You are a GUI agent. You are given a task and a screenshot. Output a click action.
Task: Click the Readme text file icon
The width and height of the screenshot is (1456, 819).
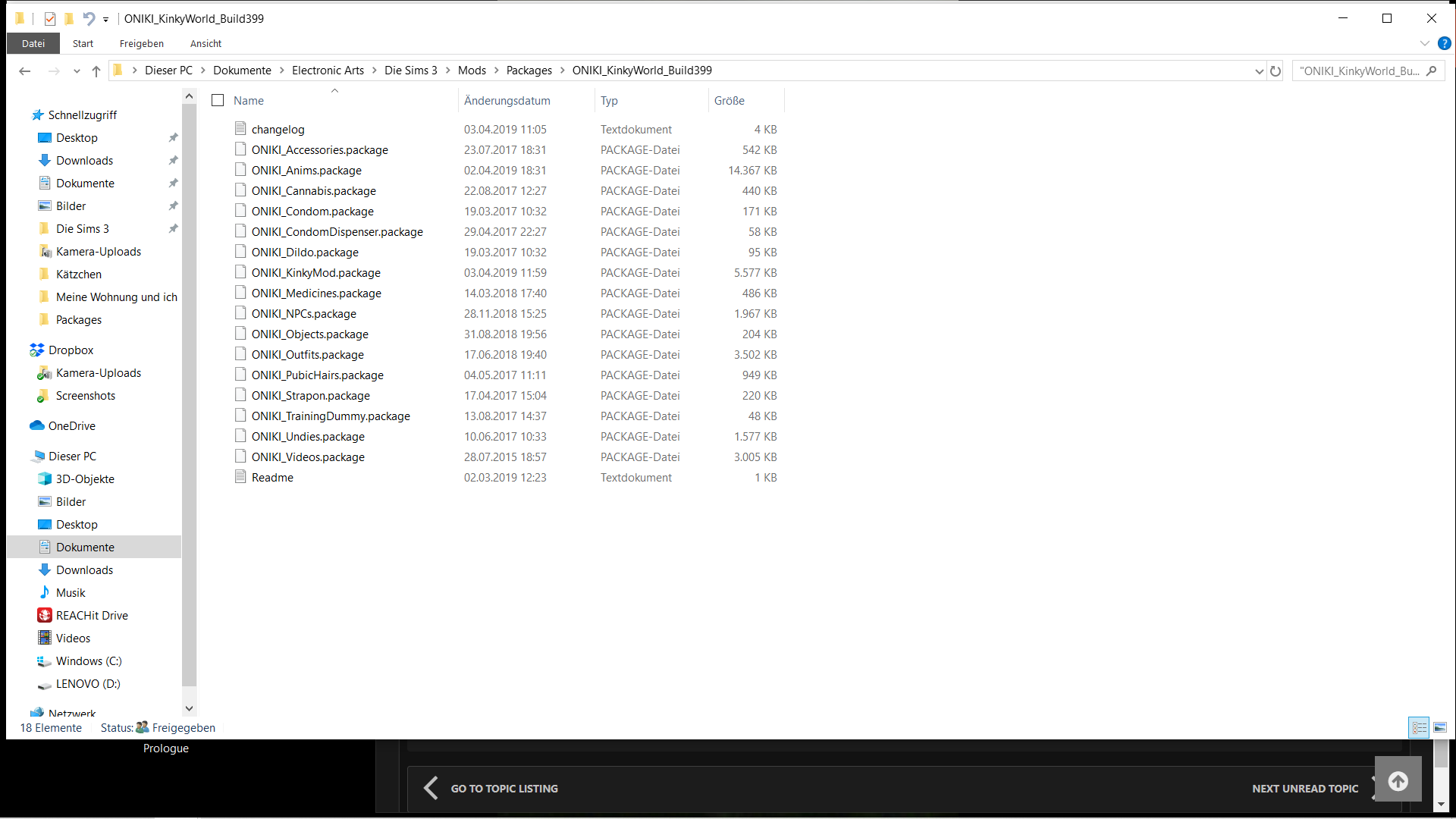click(240, 476)
